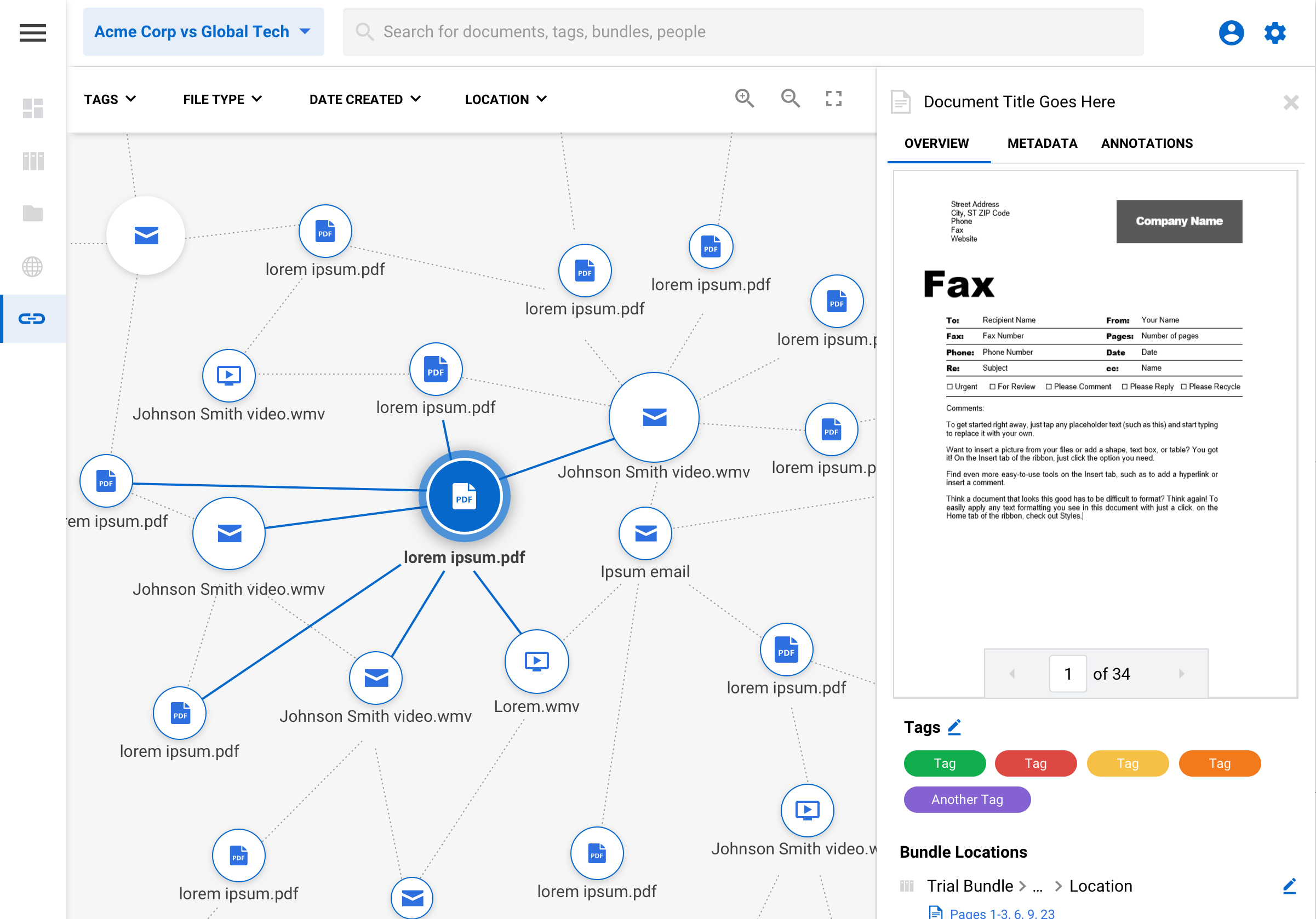The width and height of the screenshot is (1316, 919).
Task: Check the For Review checkbox
Action: (992, 387)
